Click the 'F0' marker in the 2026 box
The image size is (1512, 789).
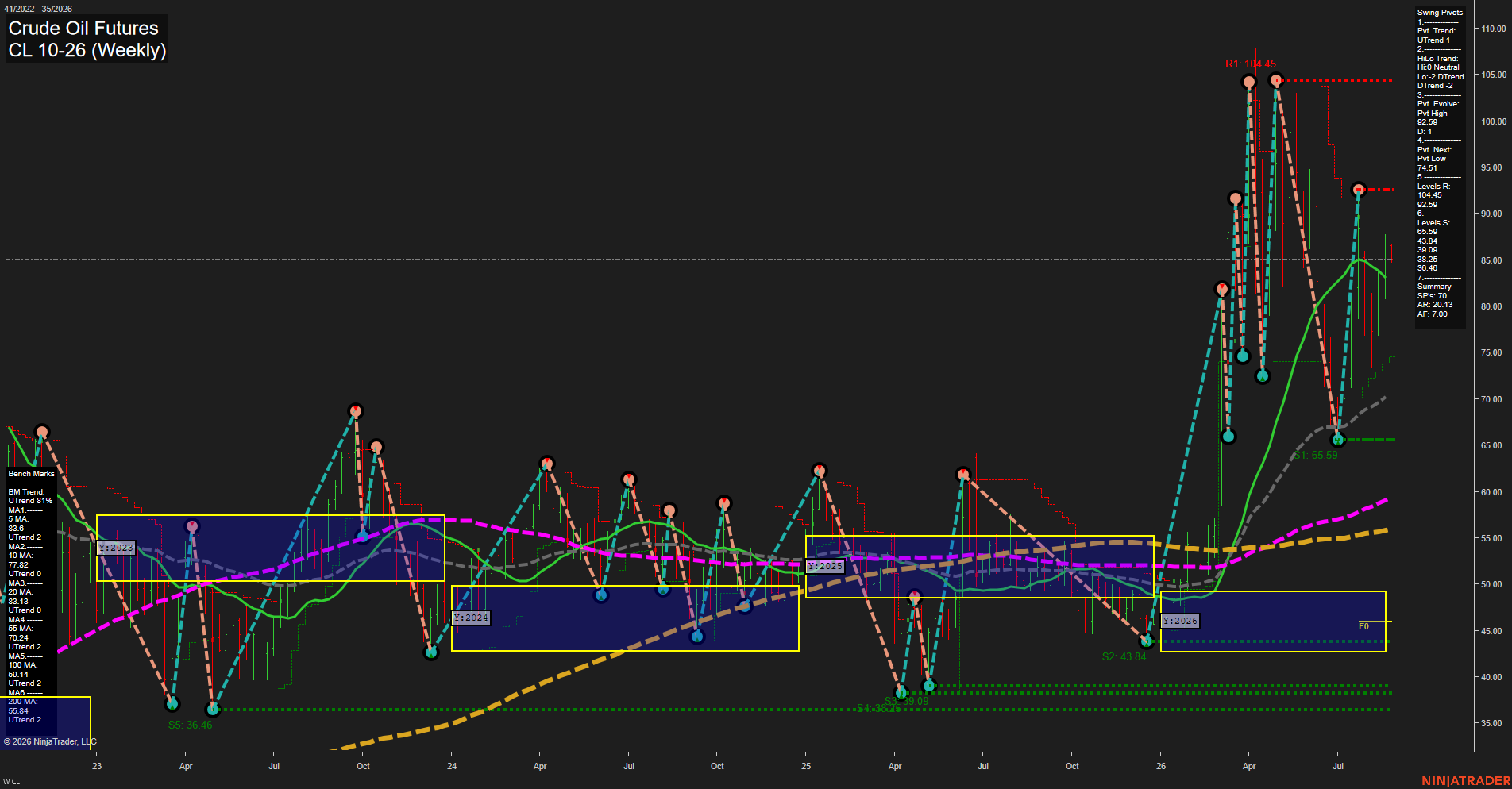click(x=1363, y=626)
